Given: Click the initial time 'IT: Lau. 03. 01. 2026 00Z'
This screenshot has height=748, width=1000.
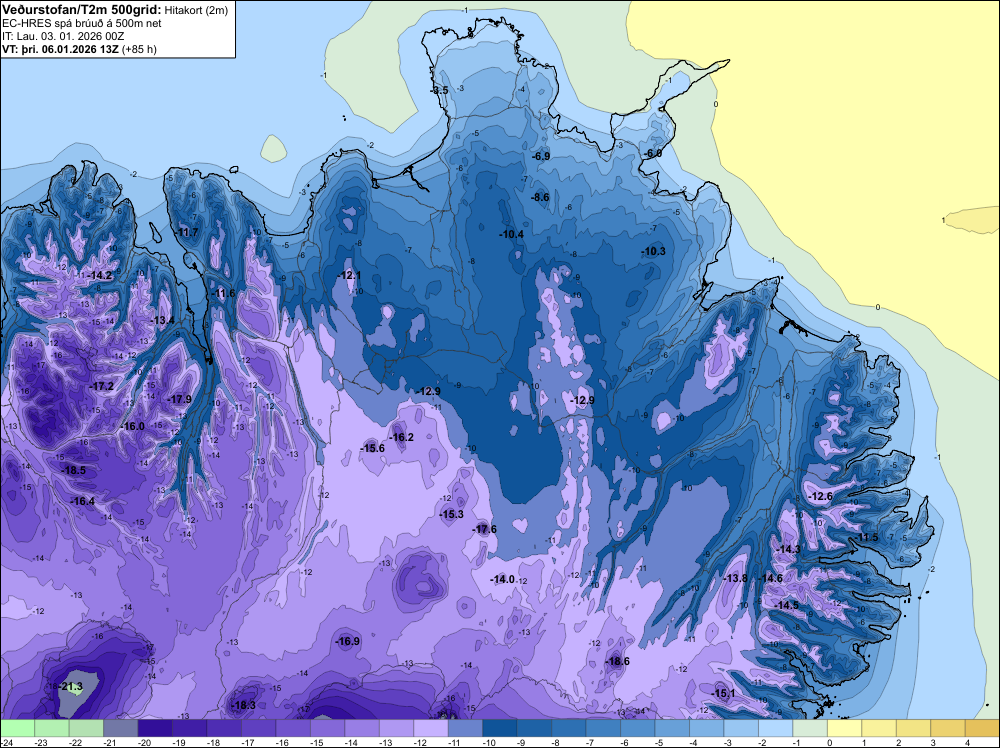Looking at the screenshot, I should [x=63, y=36].
